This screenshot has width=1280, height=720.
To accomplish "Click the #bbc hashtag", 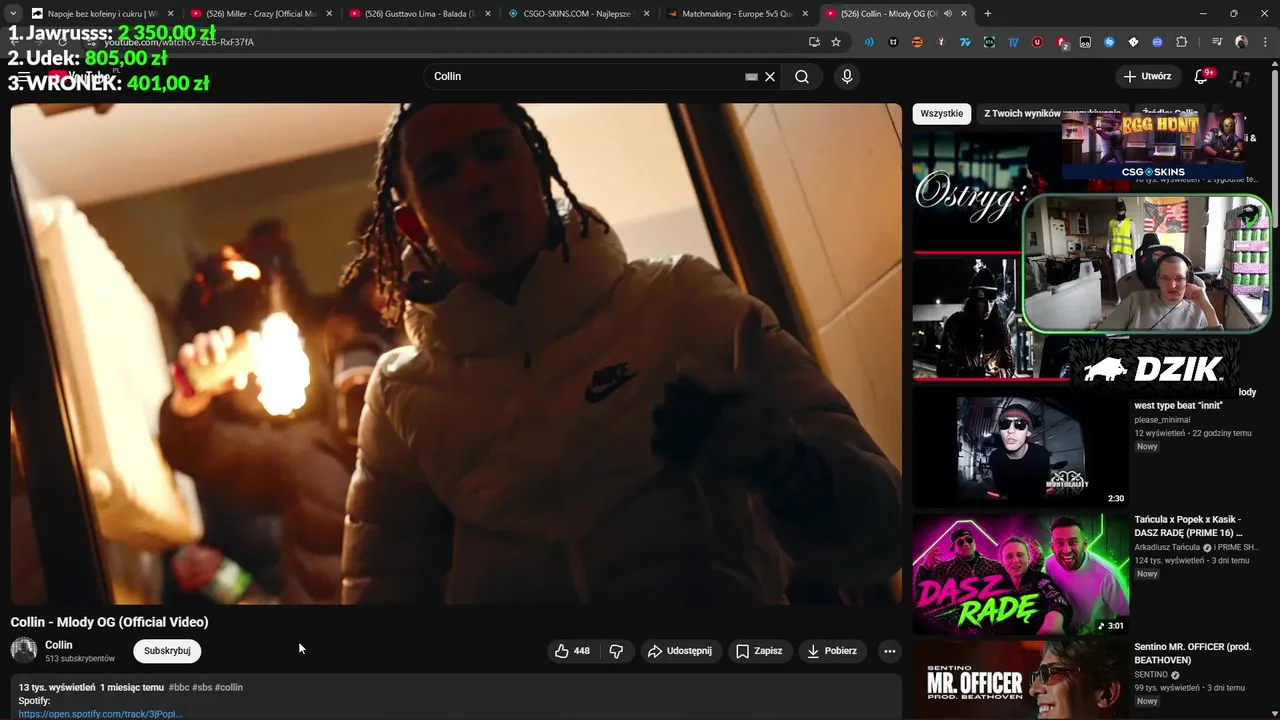I will tap(179, 688).
